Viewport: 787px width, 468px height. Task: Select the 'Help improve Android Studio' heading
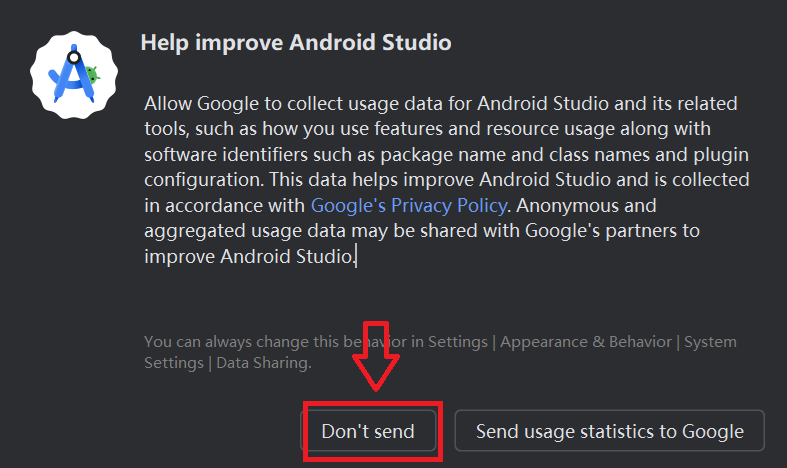tap(296, 42)
